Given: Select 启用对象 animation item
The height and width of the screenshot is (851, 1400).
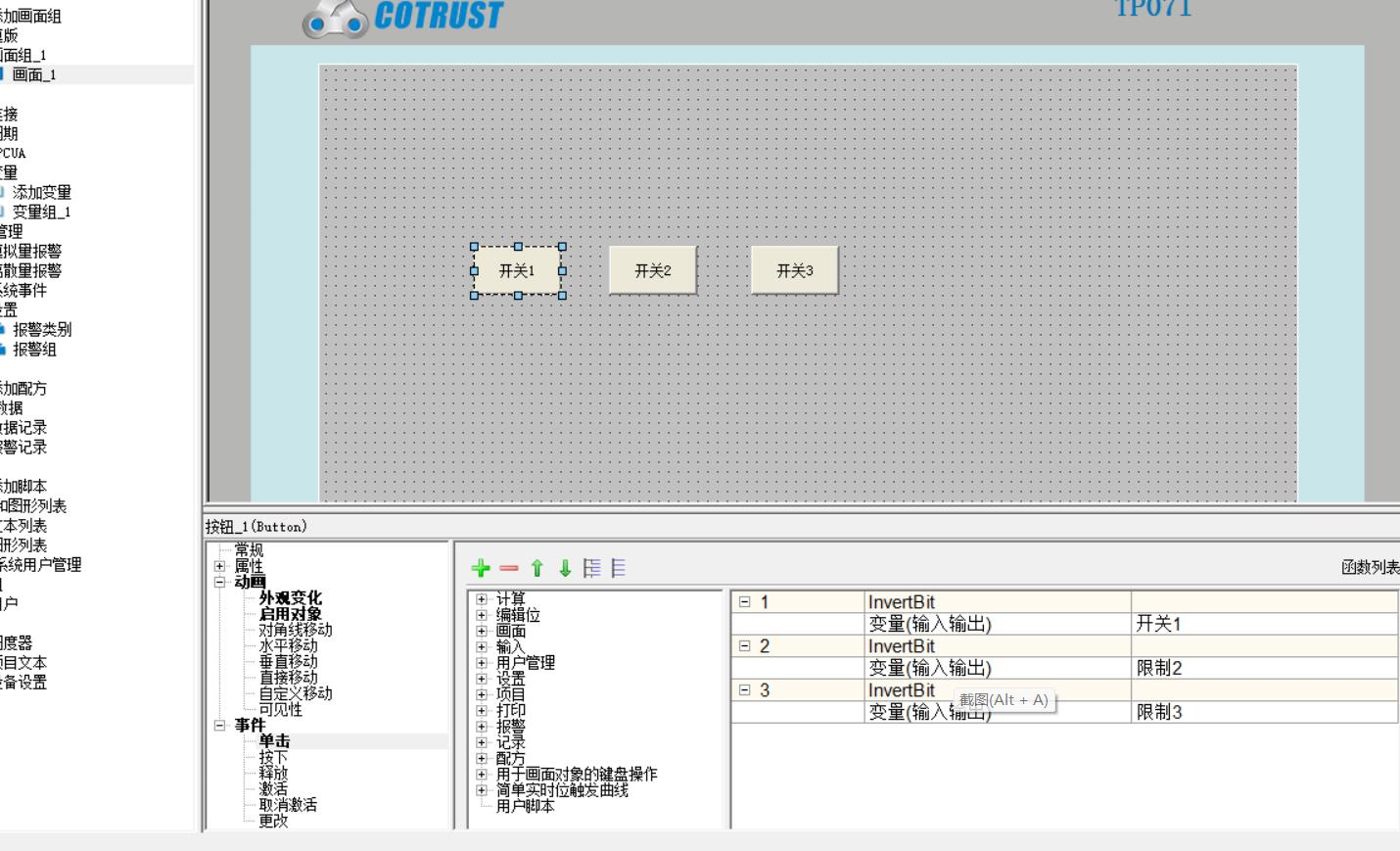Looking at the screenshot, I should point(290,614).
